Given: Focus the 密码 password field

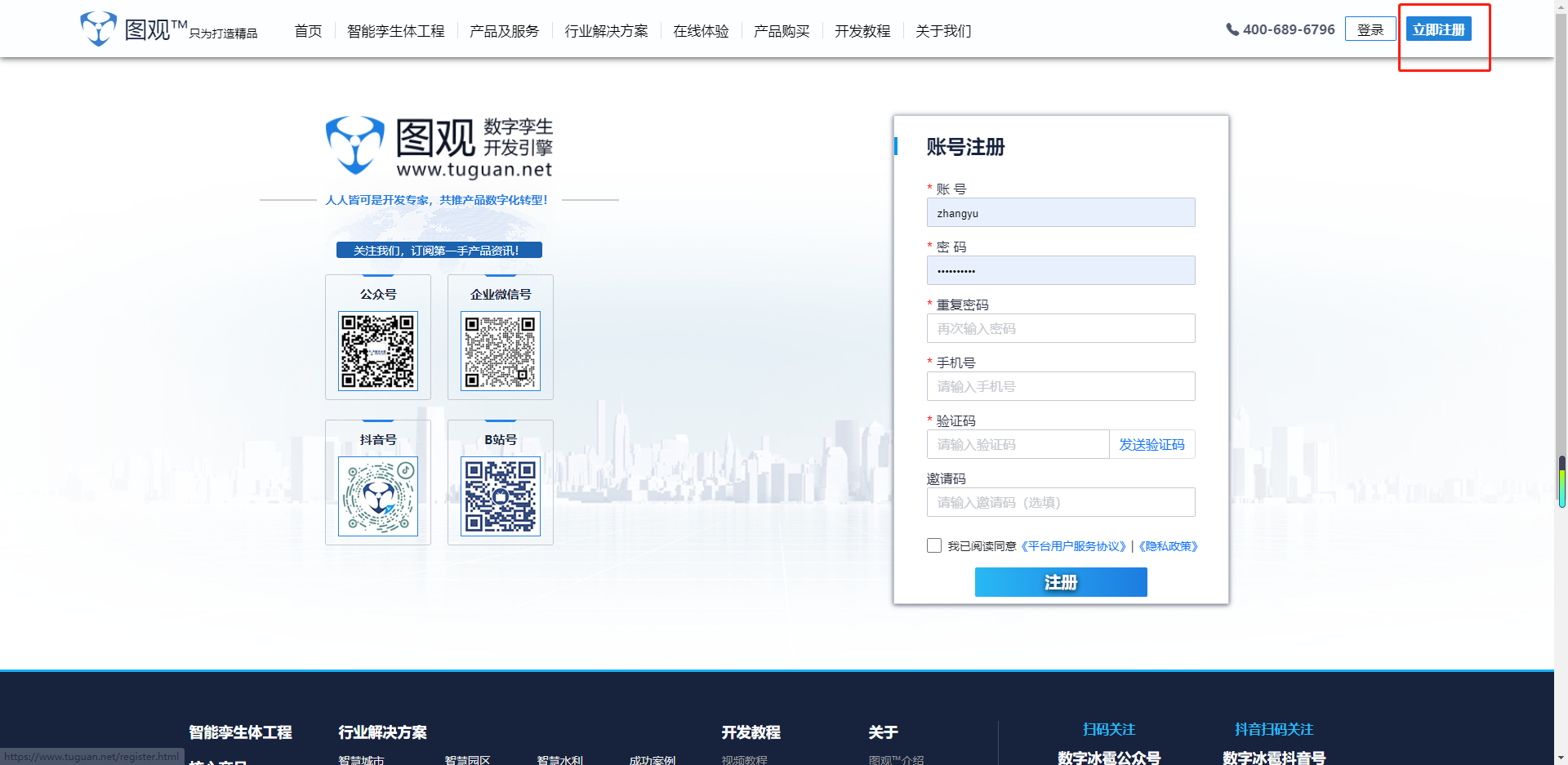Looking at the screenshot, I should pyautogui.click(x=1061, y=270).
